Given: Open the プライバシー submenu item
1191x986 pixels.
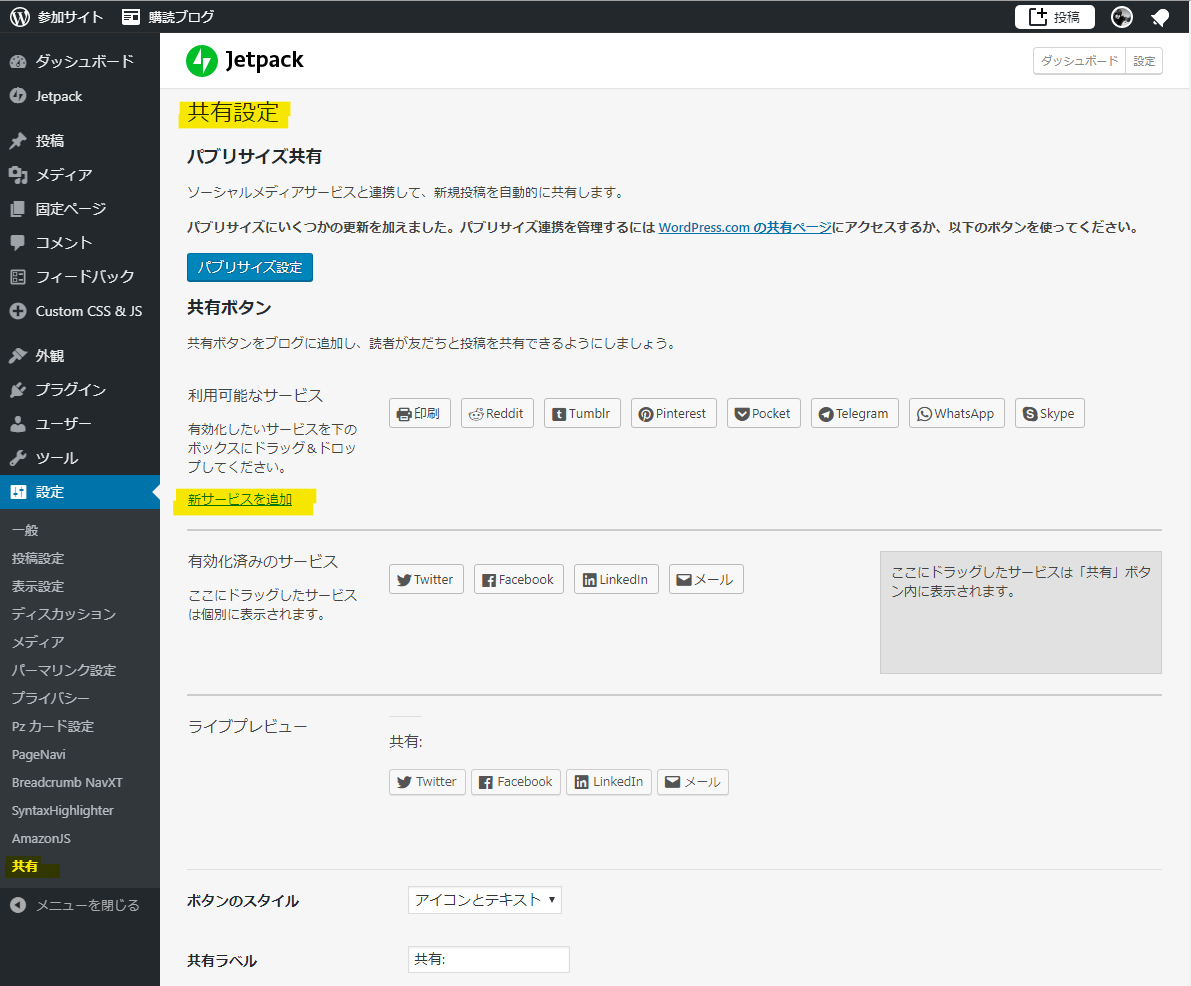Looking at the screenshot, I should click(51, 698).
